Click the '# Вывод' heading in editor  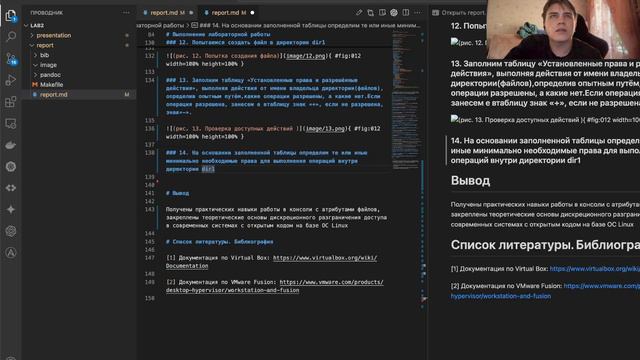point(177,193)
